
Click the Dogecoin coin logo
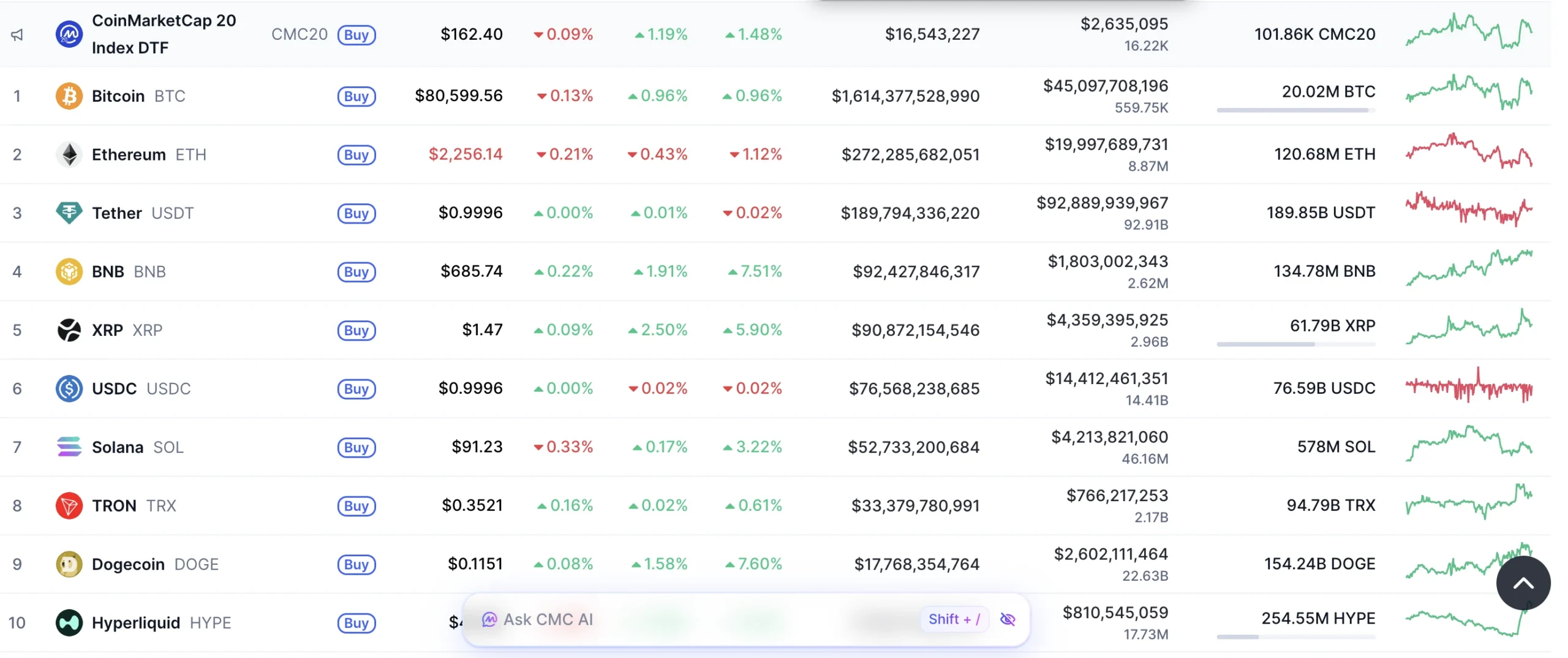[69, 564]
